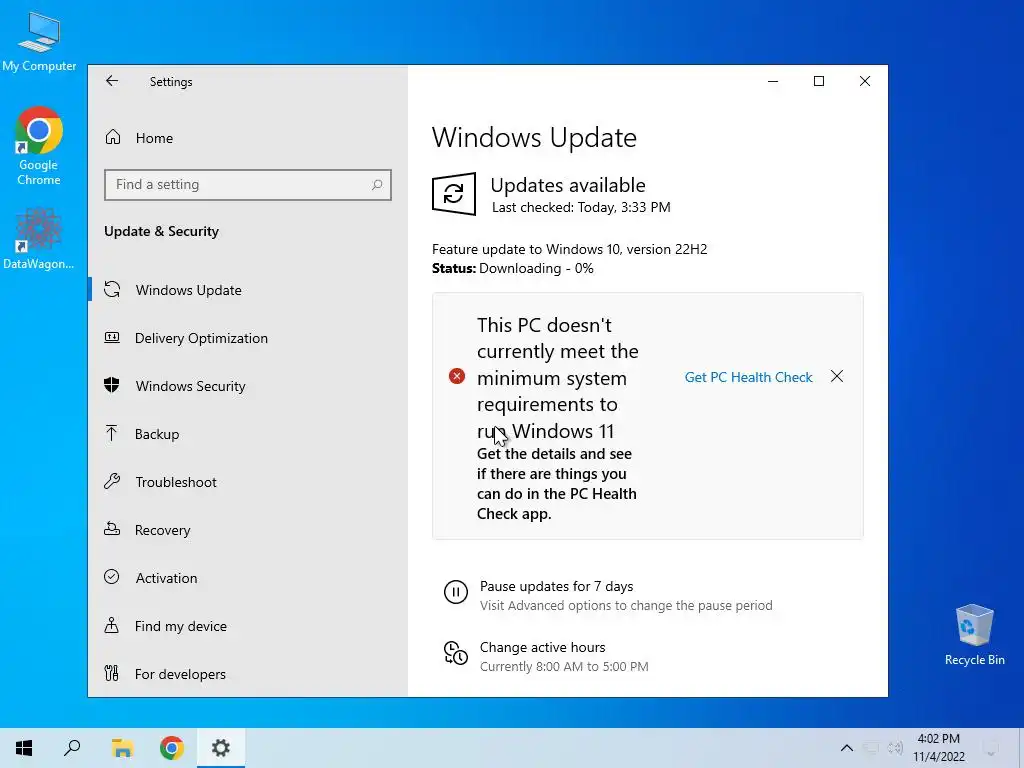Click the Update & Security heading

pos(161,231)
